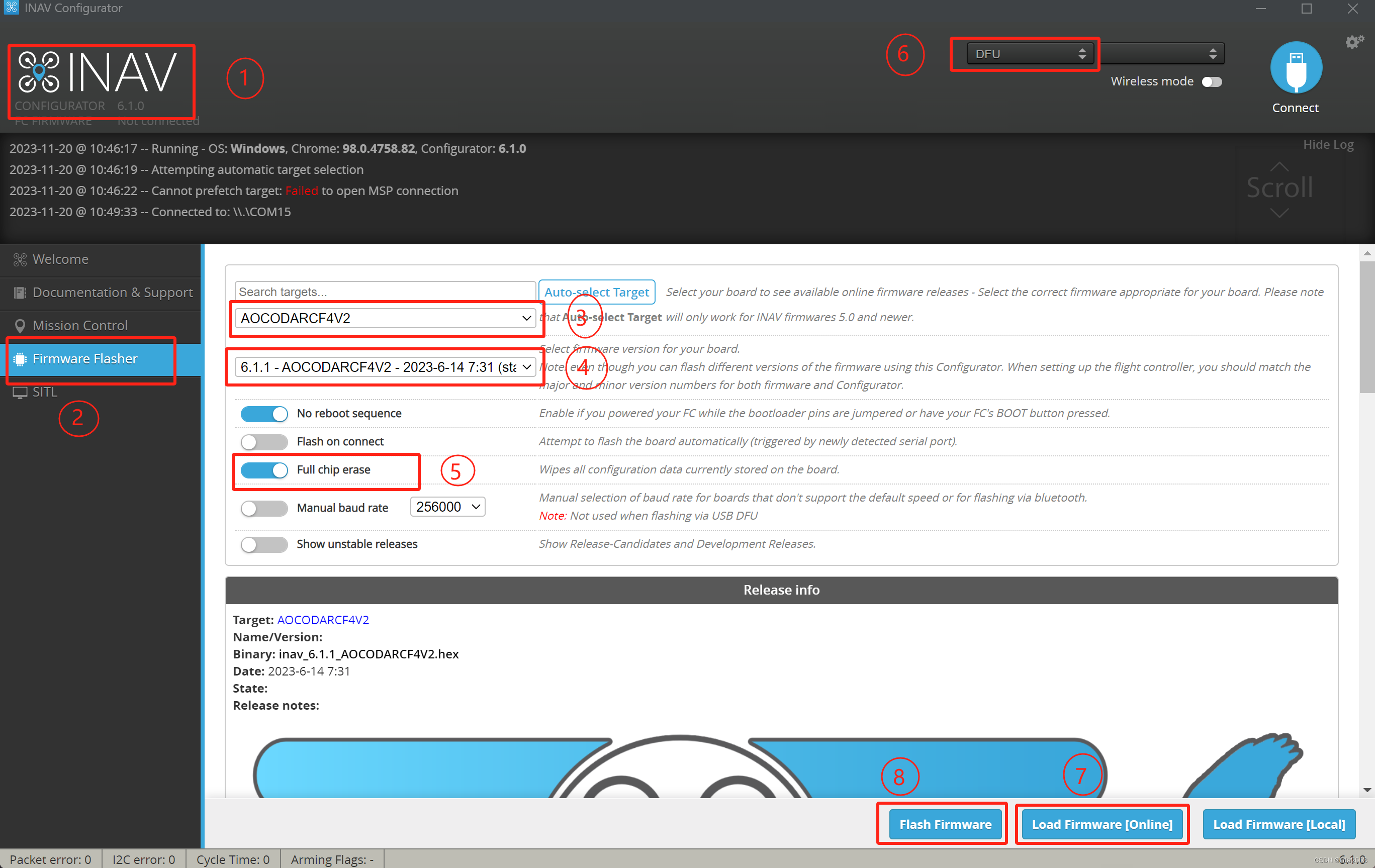Click the Firmware Flasher chip icon
The height and width of the screenshot is (868, 1375).
(x=20, y=359)
